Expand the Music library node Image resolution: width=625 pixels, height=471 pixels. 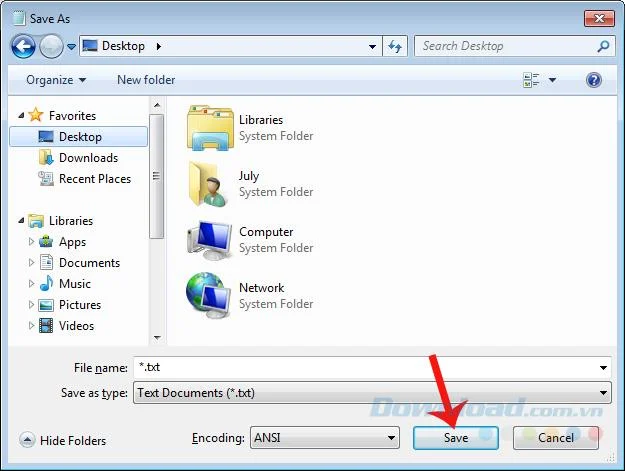point(31,283)
